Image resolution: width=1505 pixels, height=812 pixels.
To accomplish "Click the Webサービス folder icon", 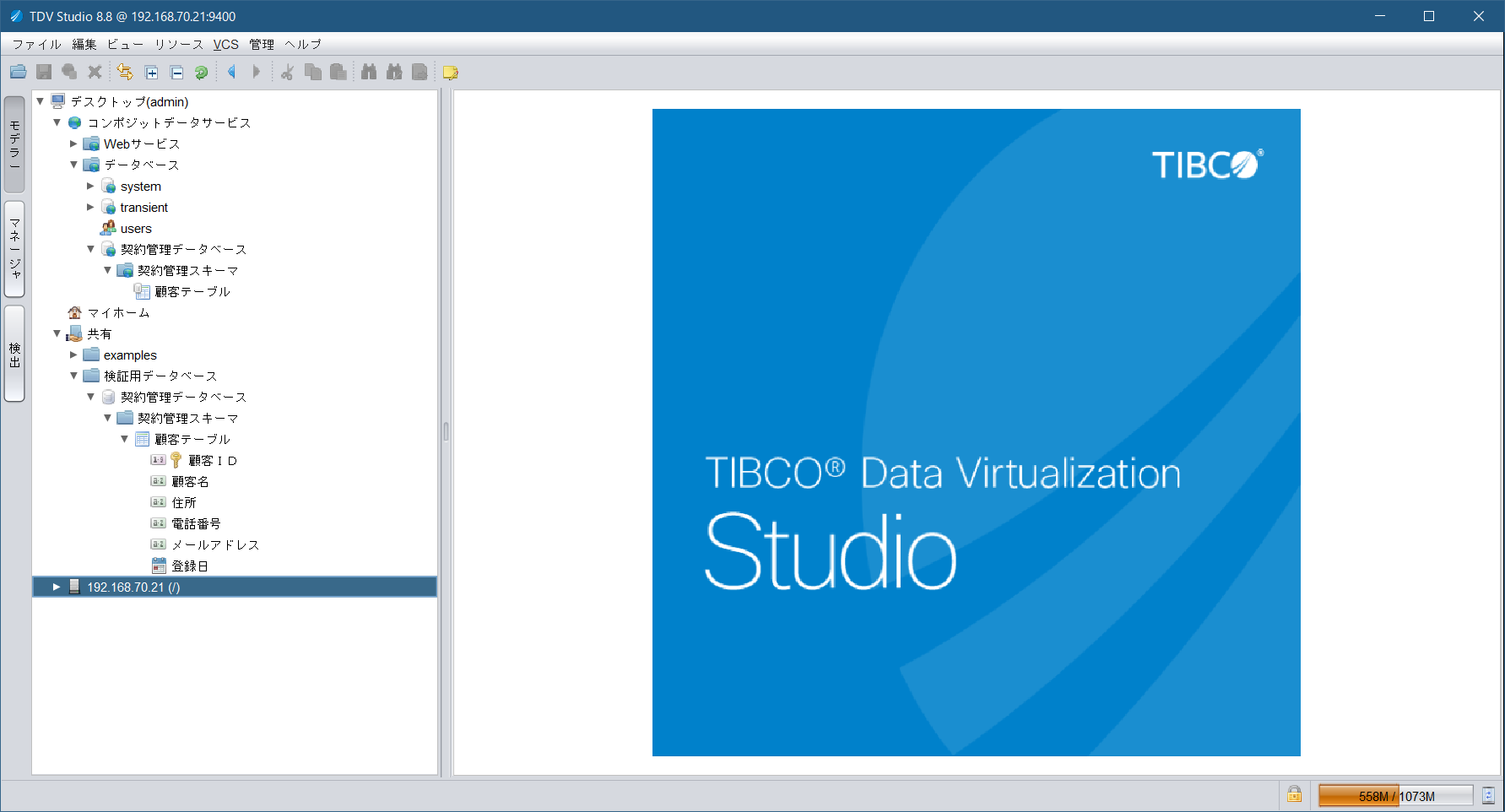I will [91, 143].
